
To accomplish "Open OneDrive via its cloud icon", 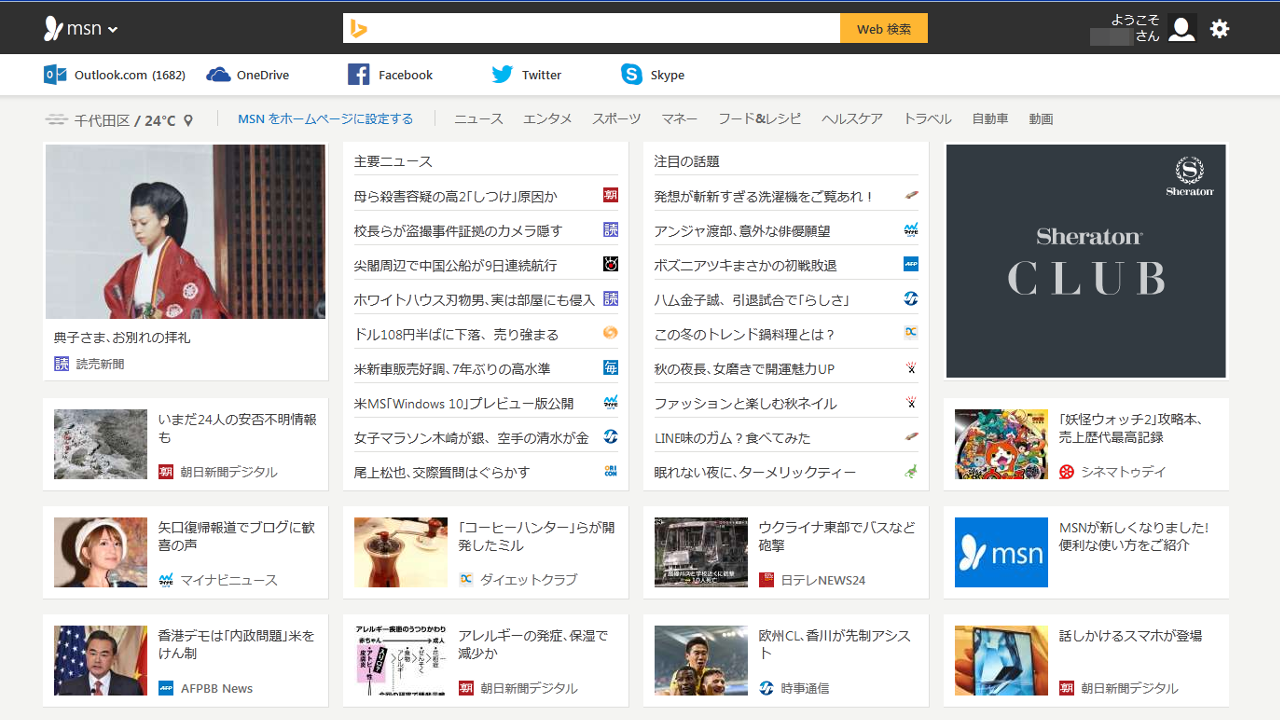I will tap(218, 75).
